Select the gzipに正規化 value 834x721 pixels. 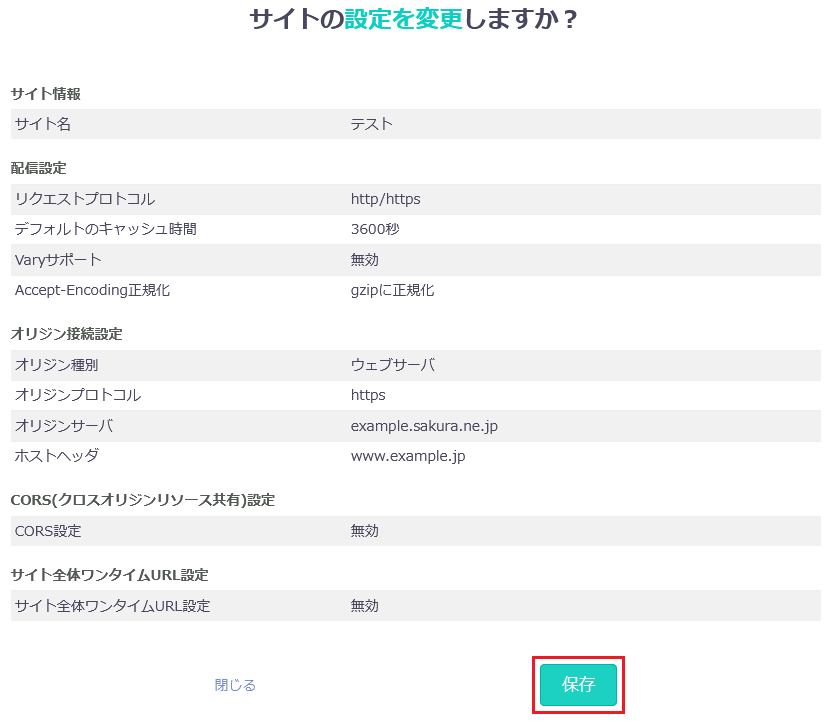[392, 290]
